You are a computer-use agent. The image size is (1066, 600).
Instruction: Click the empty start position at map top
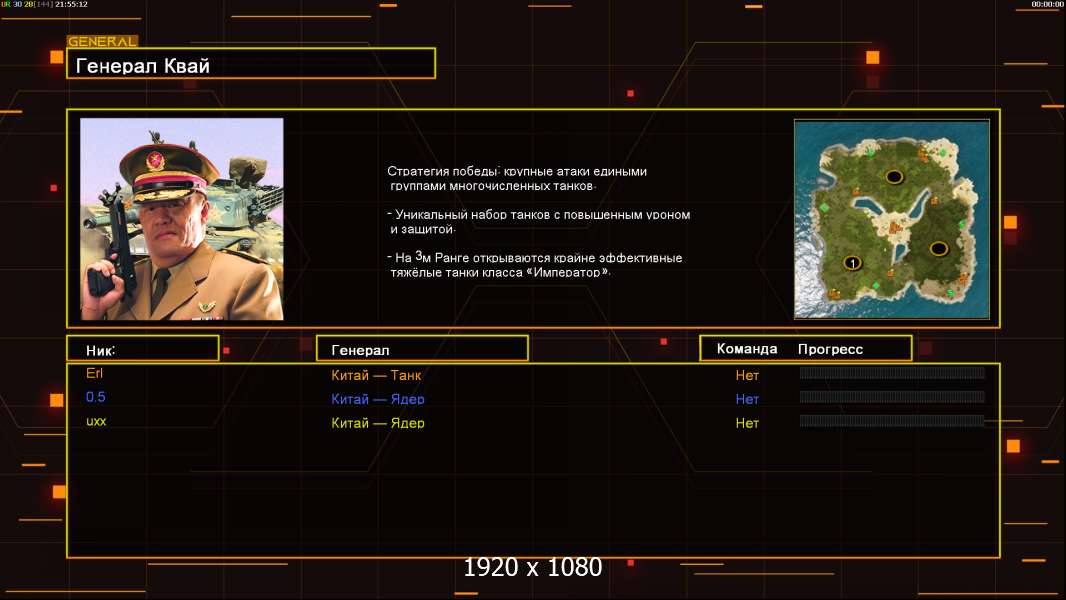pyautogui.click(x=893, y=177)
